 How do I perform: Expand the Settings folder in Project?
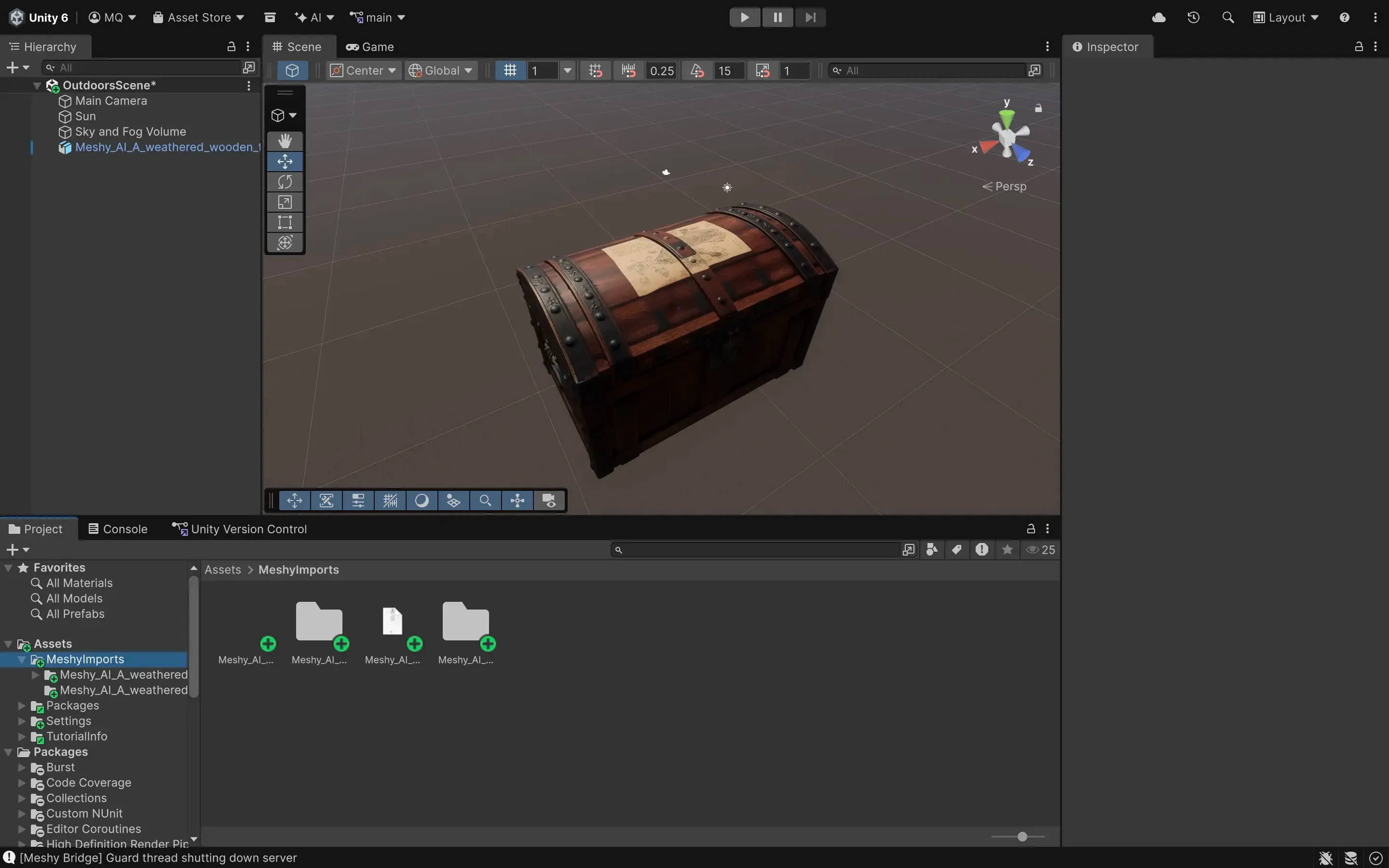(x=22, y=721)
